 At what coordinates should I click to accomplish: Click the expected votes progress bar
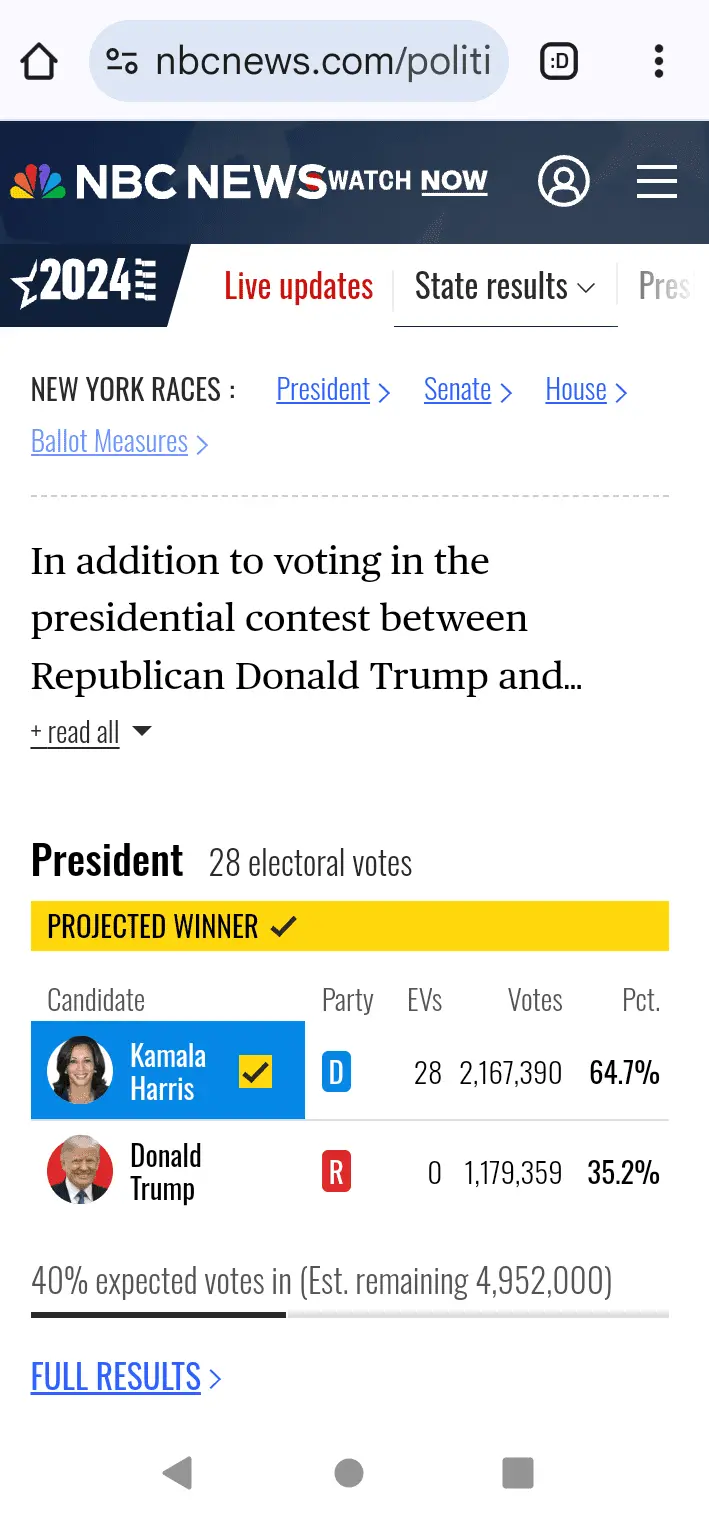pyautogui.click(x=350, y=1314)
